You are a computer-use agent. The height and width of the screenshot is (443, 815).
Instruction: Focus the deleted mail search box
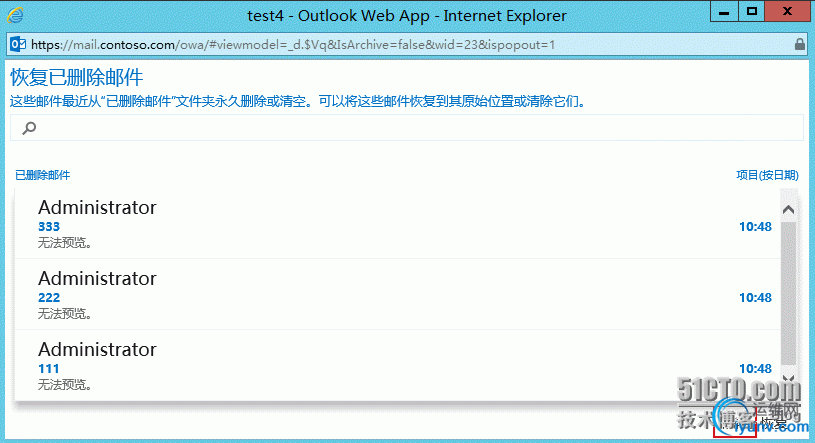[x=407, y=128]
